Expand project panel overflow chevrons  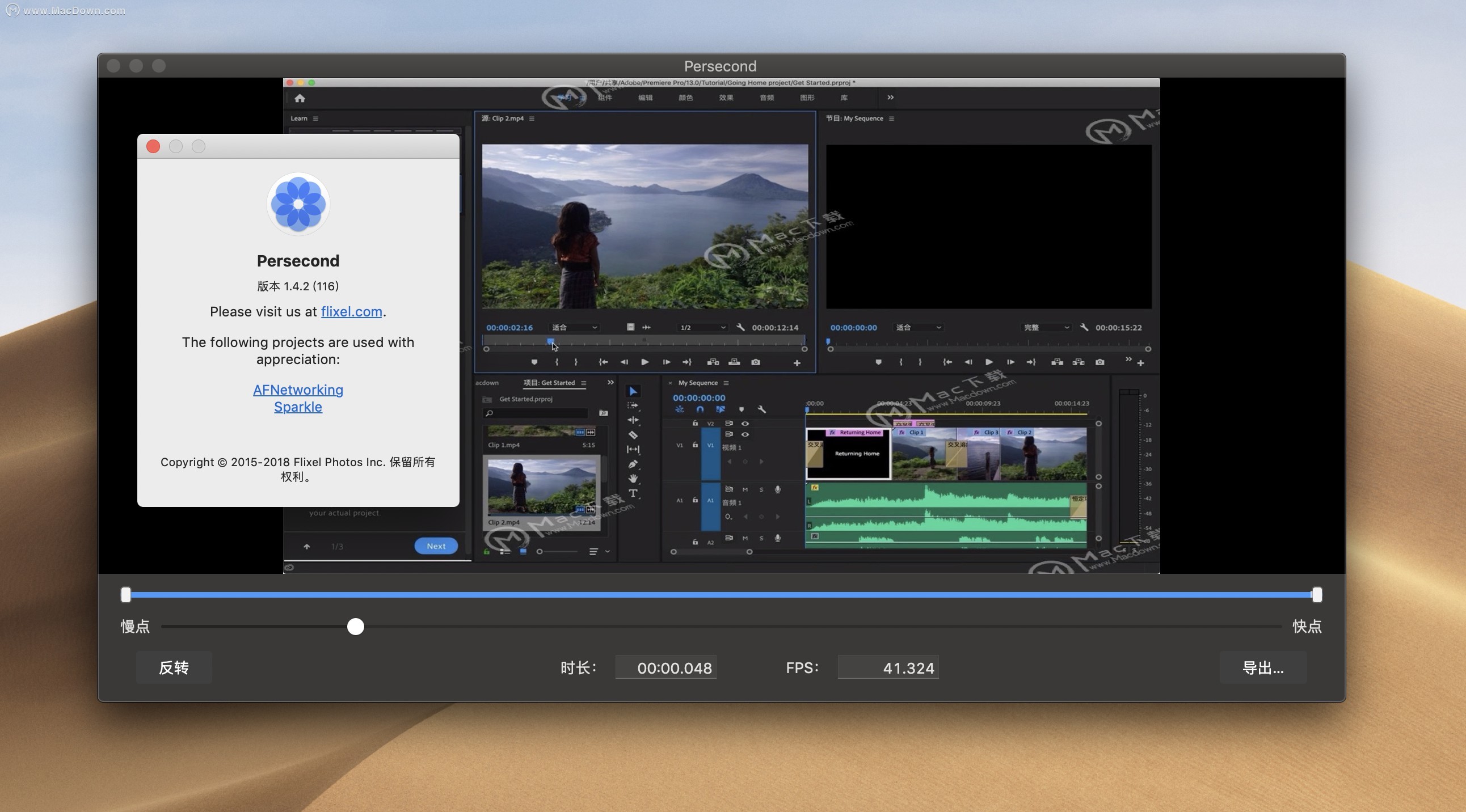tap(610, 383)
